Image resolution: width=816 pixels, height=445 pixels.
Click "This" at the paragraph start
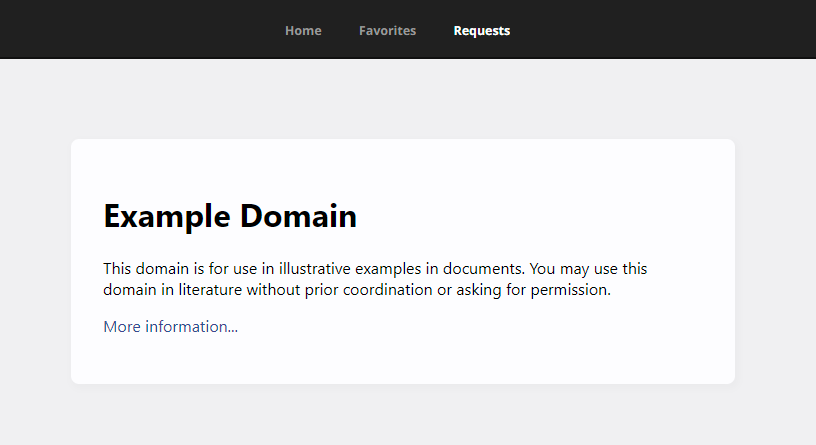click(x=117, y=269)
